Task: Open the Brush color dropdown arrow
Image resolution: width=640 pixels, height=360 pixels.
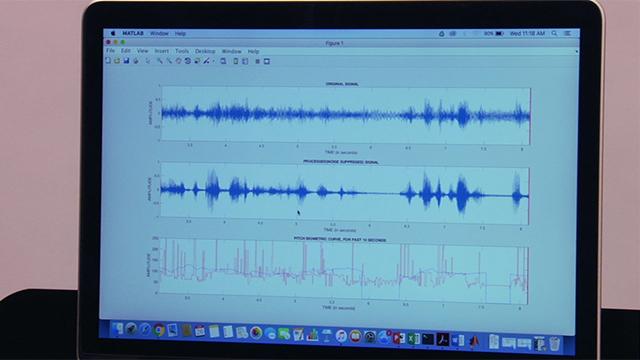Action: pyautogui.click(x=213, y=61)
